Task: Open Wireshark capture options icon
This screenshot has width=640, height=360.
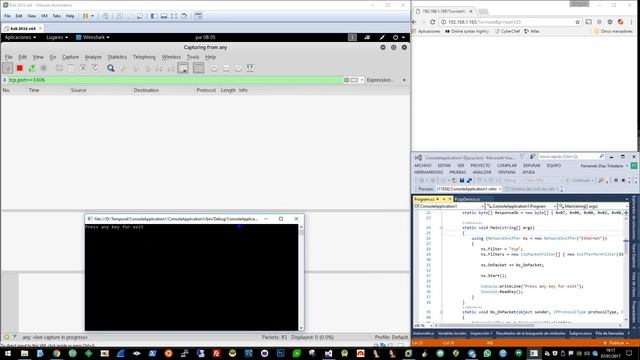Action: [x=44, y=68]
